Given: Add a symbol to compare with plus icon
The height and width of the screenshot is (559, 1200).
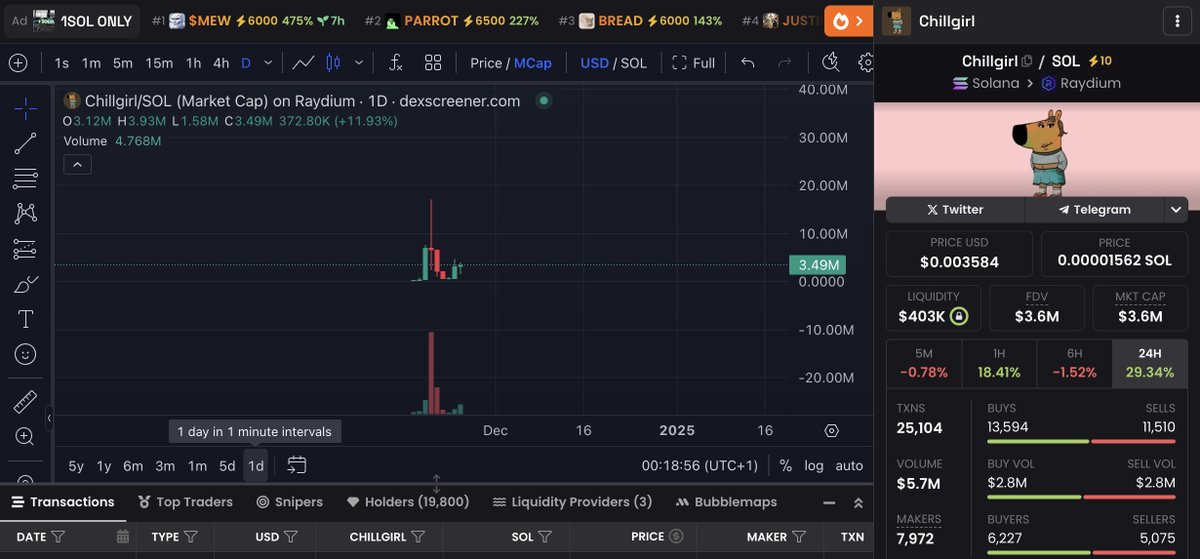Looking at the screenshot, I should point(18,63).
